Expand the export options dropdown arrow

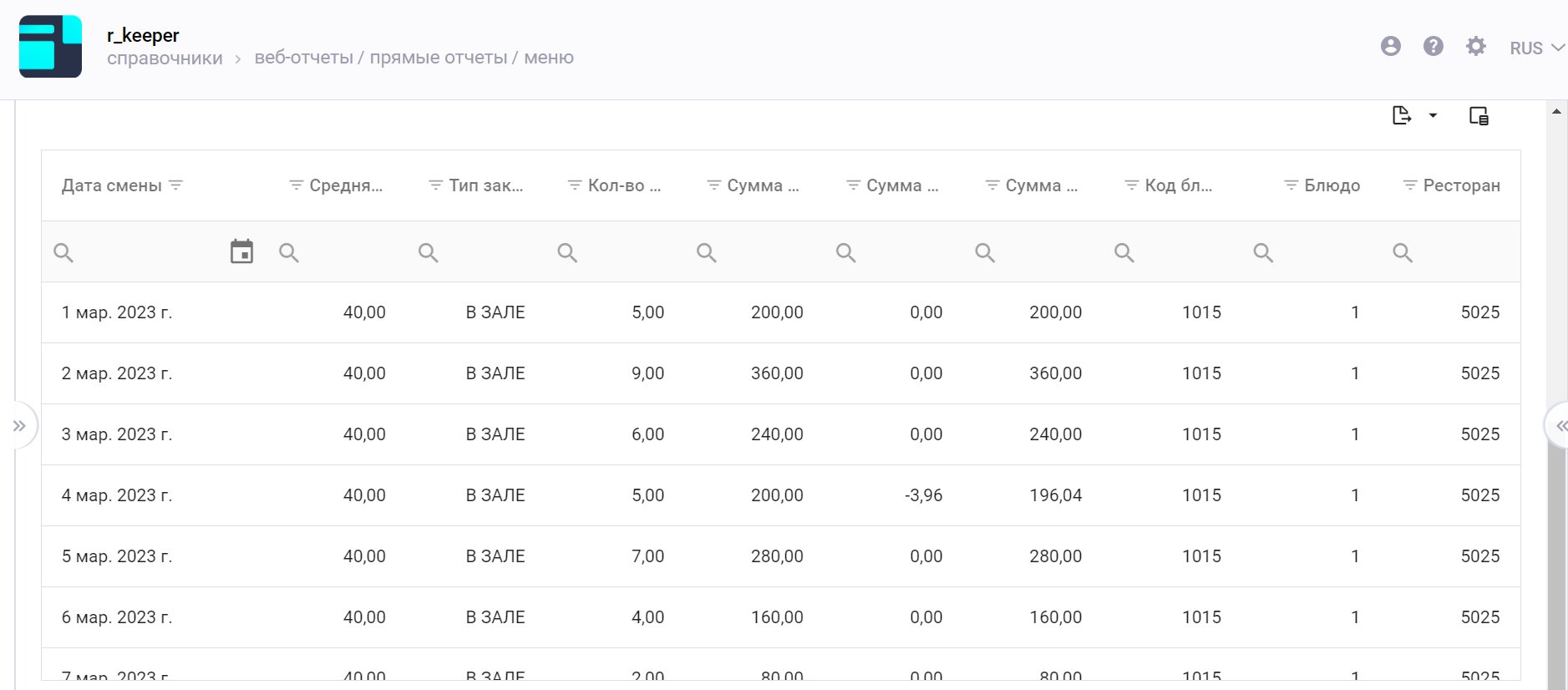point(1433,115)
